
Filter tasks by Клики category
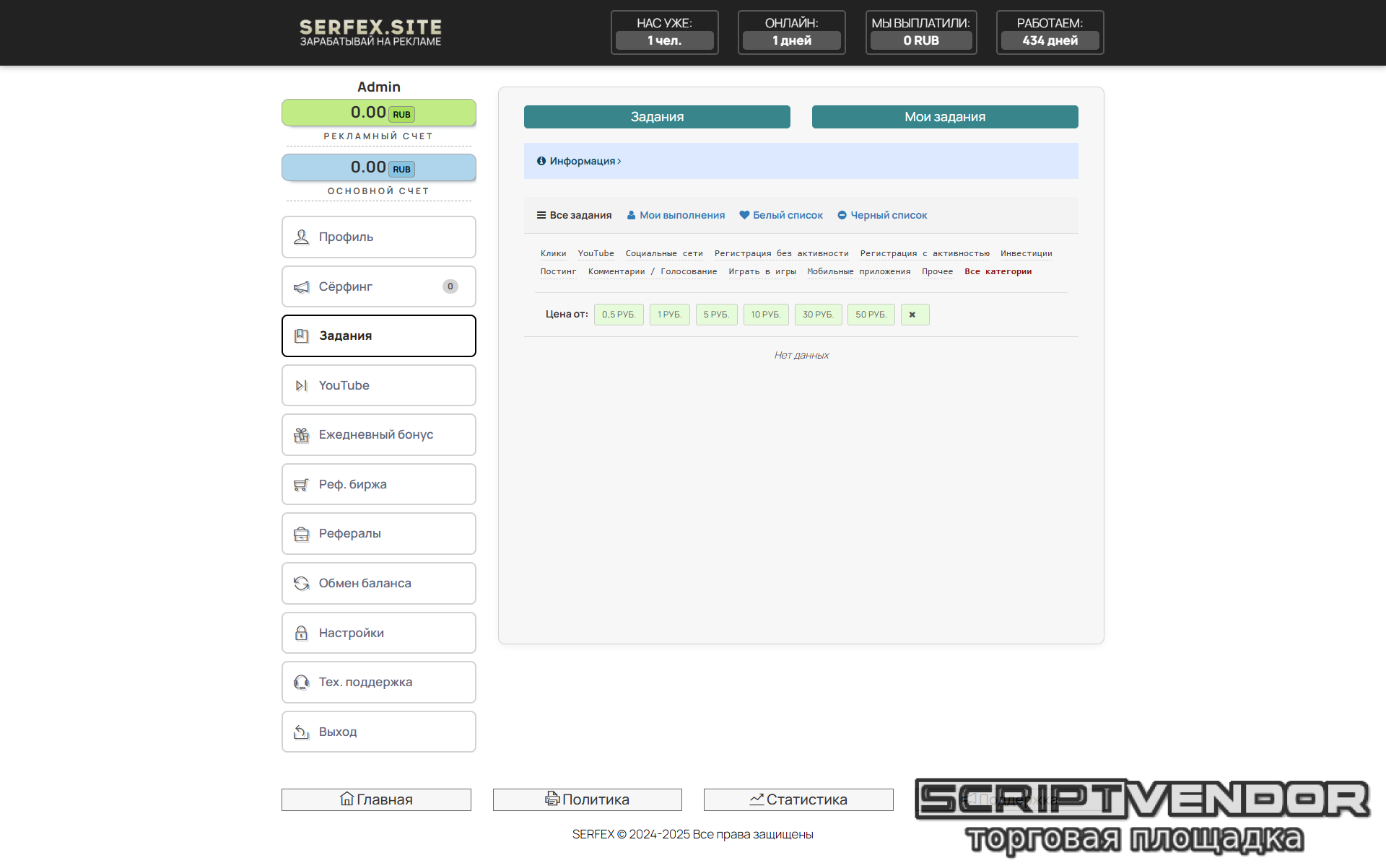coord(553,253)
